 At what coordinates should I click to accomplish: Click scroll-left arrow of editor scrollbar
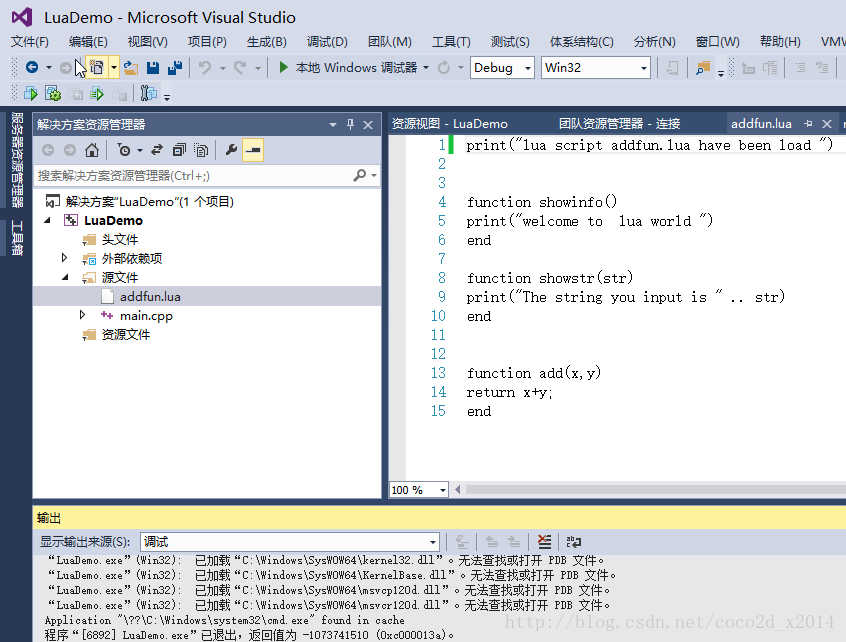[458, 489]
